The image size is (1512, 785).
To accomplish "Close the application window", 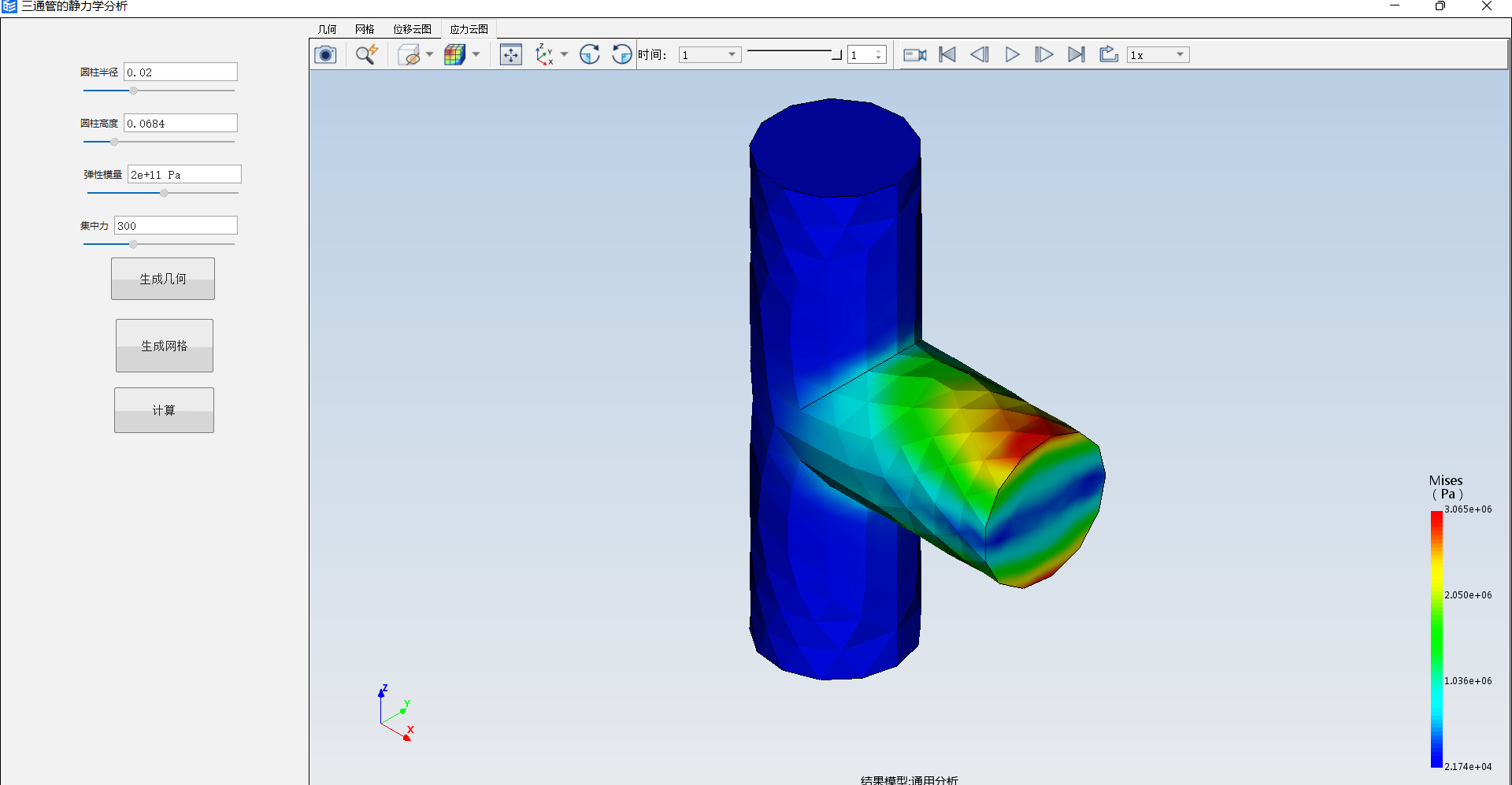I will (x=1487, y=6).
